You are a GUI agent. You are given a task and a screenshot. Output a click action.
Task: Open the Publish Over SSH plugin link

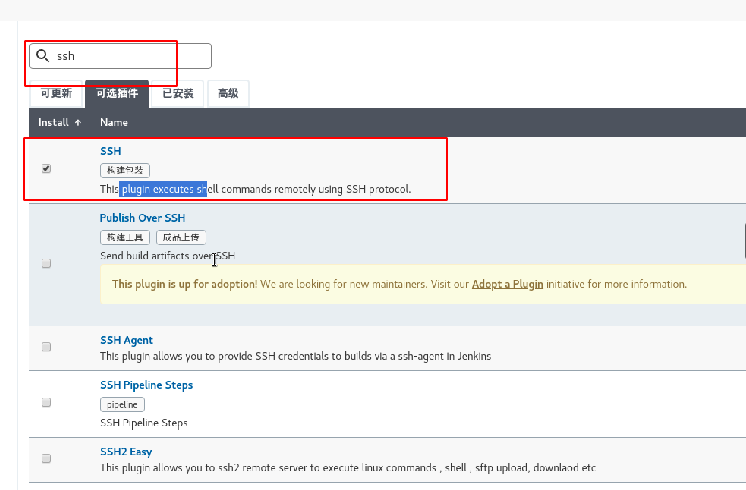[142, 218]
